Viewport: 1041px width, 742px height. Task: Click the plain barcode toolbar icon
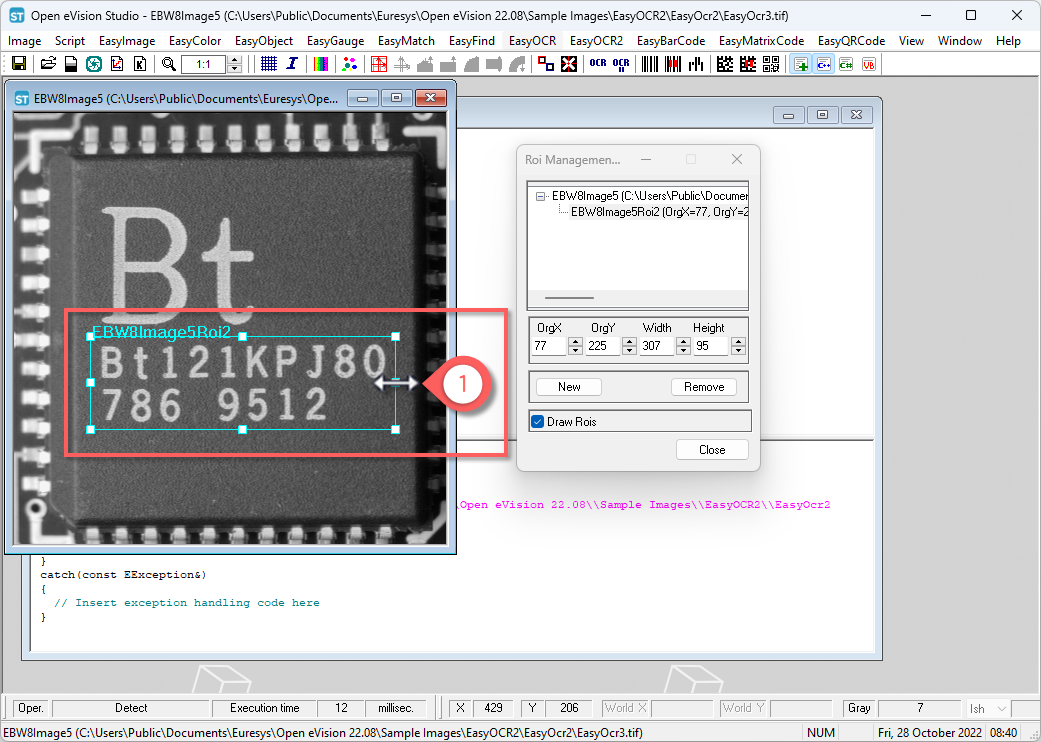(x=649, y=64)
